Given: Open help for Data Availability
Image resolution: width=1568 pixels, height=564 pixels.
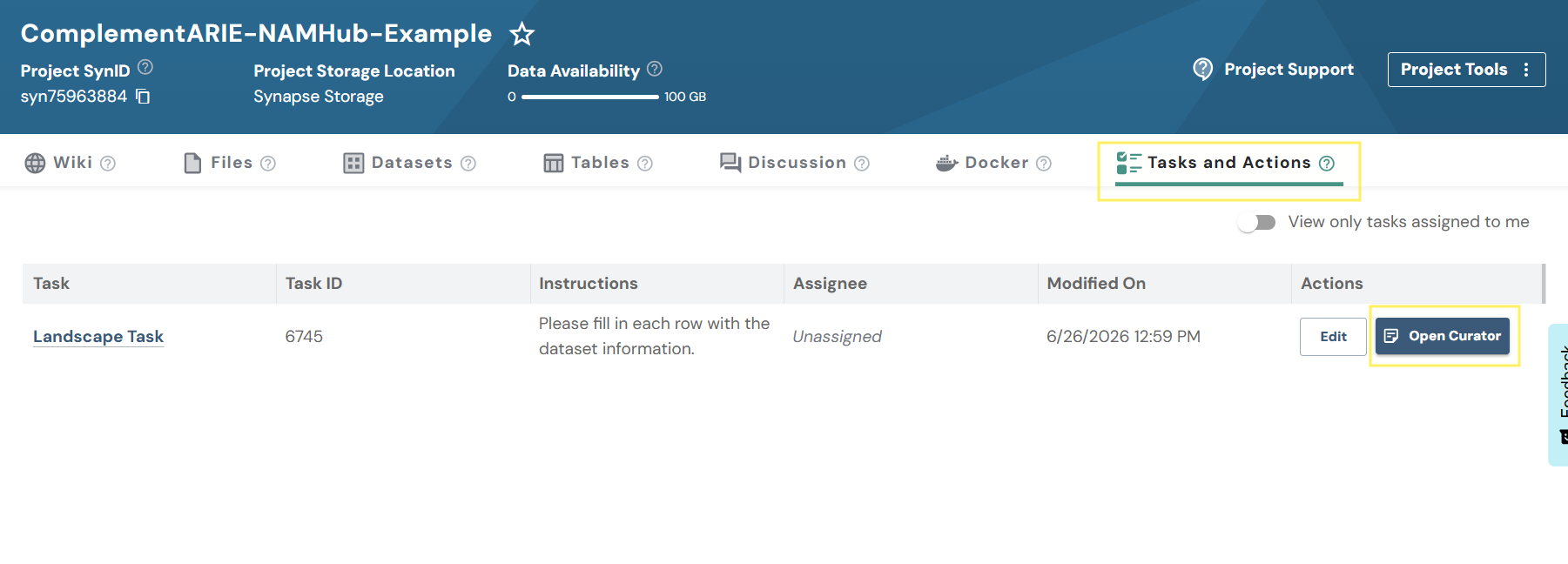Looking at the screenshot, I should tap(655, 68).
